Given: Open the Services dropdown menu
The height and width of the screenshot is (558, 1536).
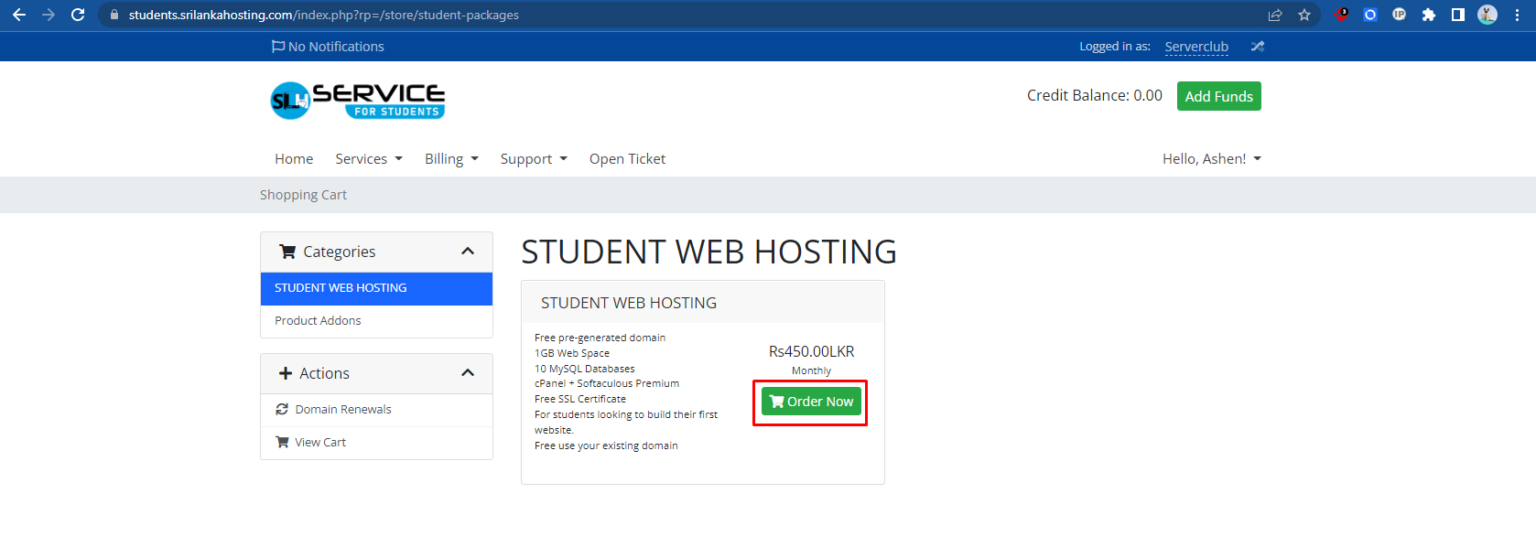Looking at the screenshot, I should coord(368,159).
